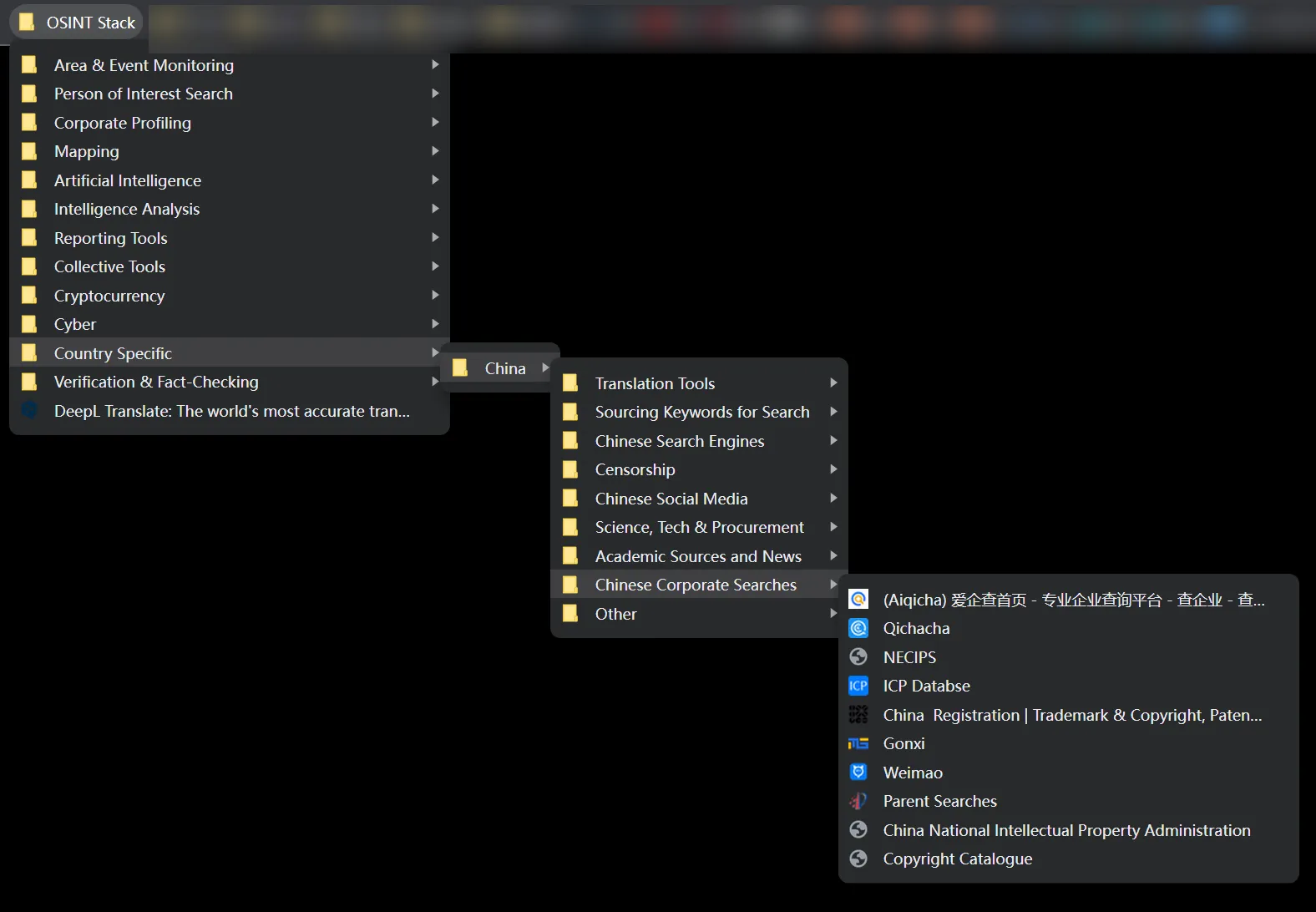The width and height of the screenshot is (1316, 912).
Task: Expand the Person of Interest Search arrow
Action: pos(435,94)
